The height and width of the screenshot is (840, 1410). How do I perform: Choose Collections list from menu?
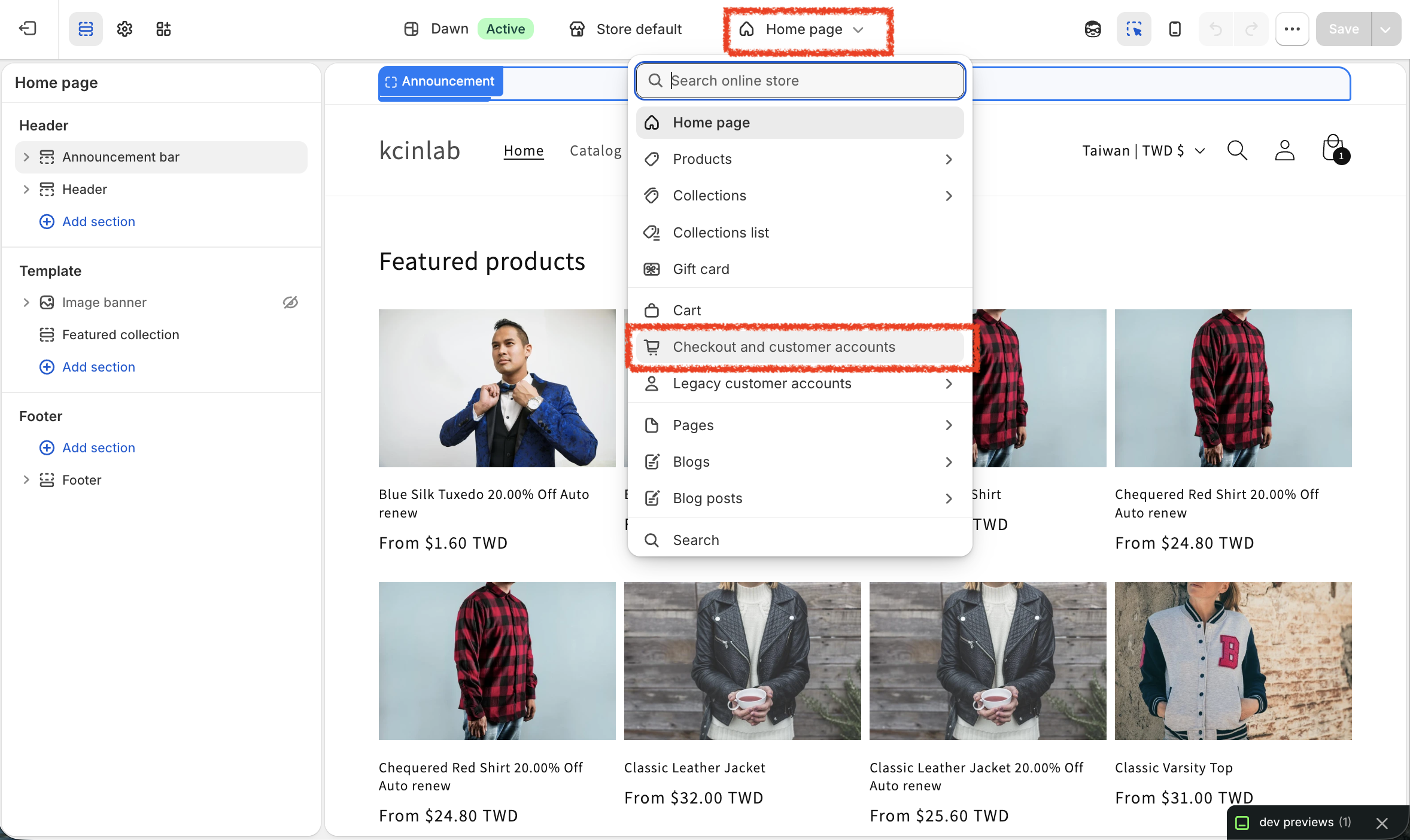tap(800, 233)
